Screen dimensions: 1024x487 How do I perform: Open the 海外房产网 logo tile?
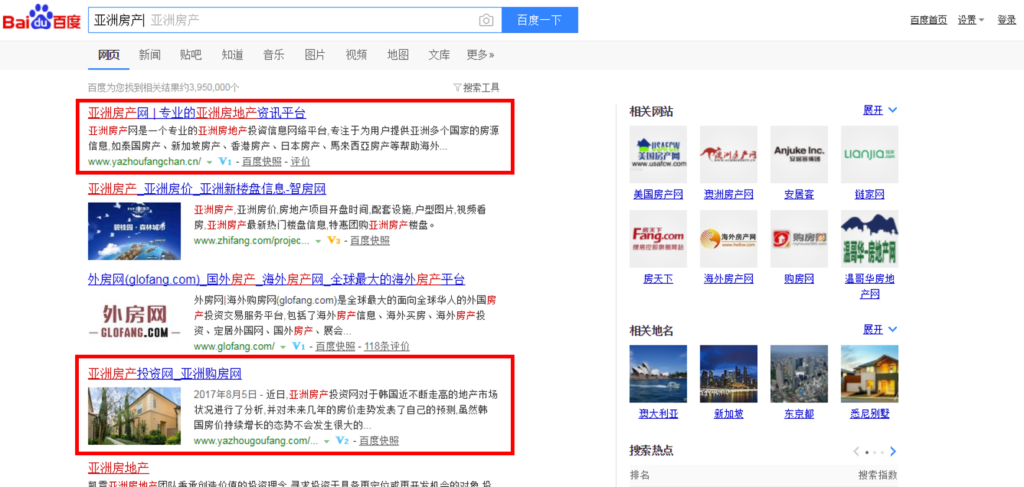(729, 238)
